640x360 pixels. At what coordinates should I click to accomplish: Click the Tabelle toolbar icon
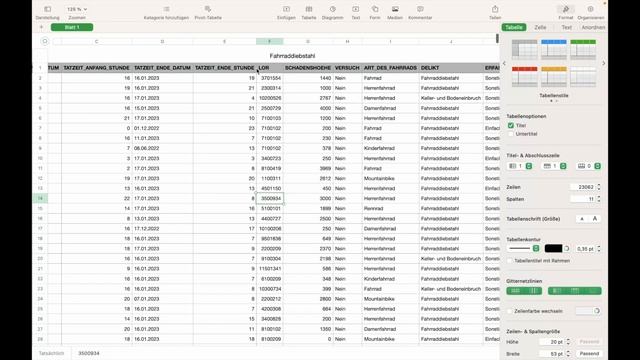click(309, 9)
